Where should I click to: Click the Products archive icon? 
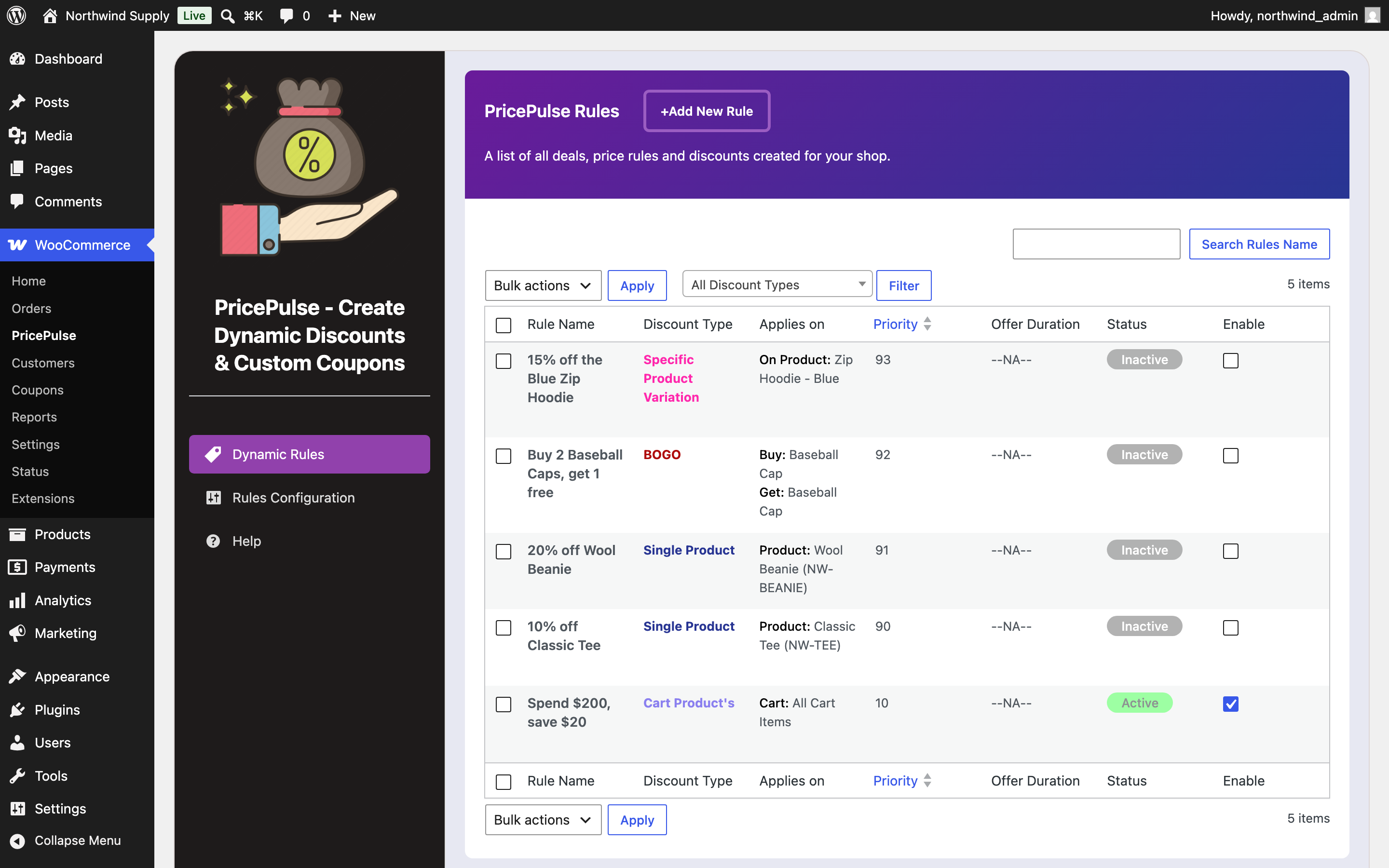[x=17, y=534]
